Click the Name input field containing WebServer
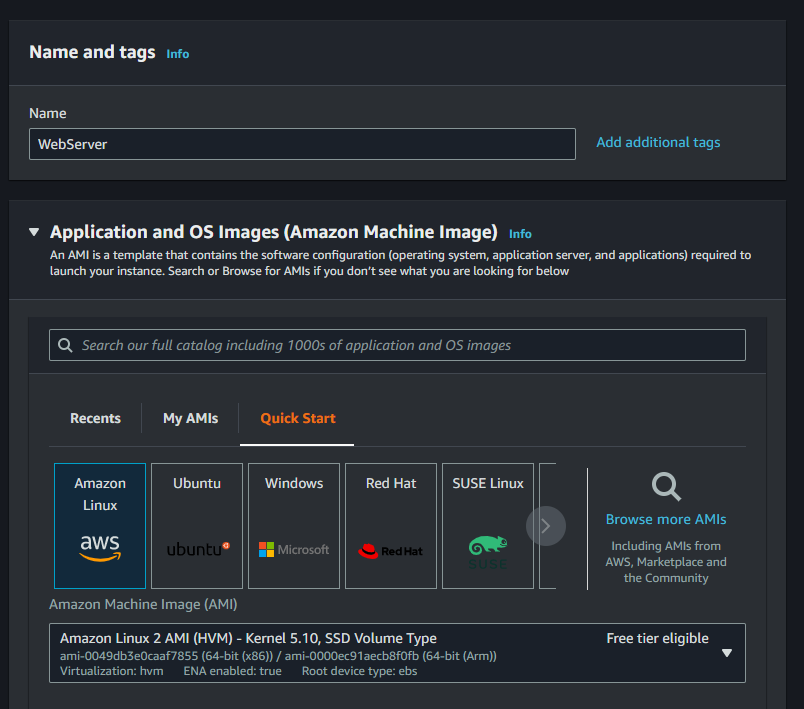804x709 pixels. point(302,144)
